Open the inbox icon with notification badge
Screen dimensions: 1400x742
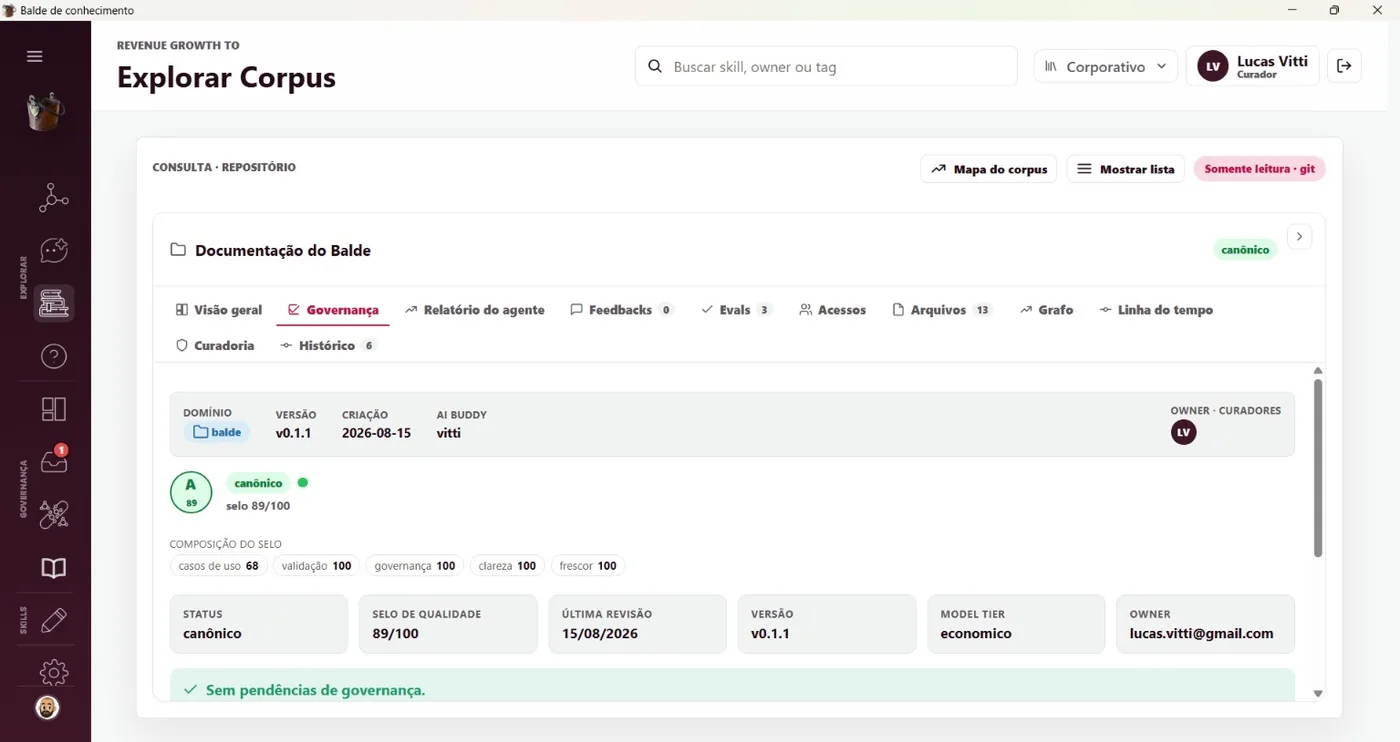coord(54,461)
